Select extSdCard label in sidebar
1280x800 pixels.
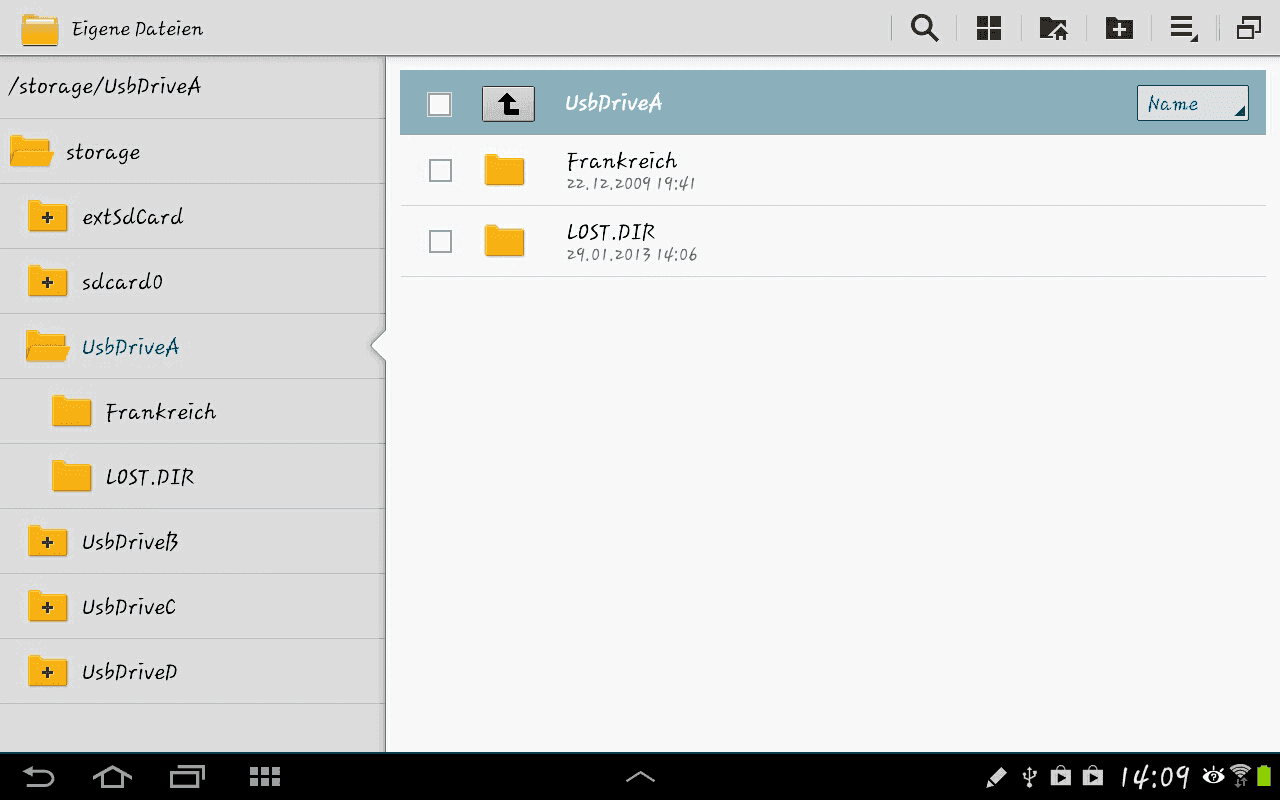tap(133, 217)
